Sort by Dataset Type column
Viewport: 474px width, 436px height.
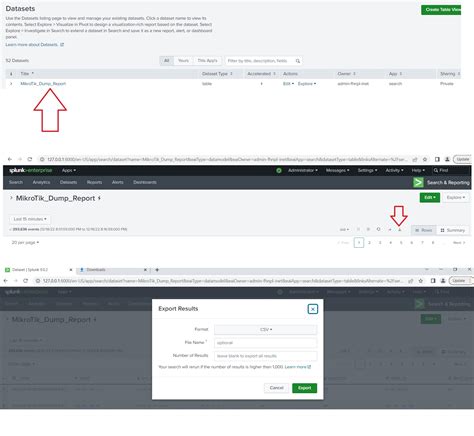click(217, 74)
